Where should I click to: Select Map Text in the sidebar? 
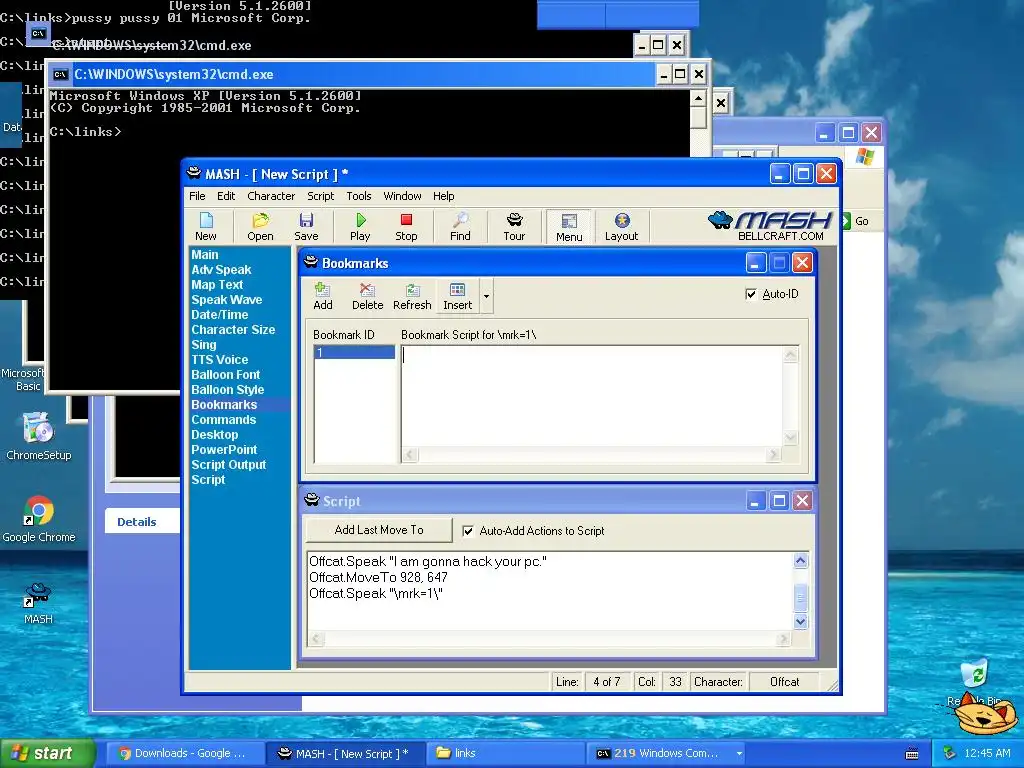[x=217, y=285]
